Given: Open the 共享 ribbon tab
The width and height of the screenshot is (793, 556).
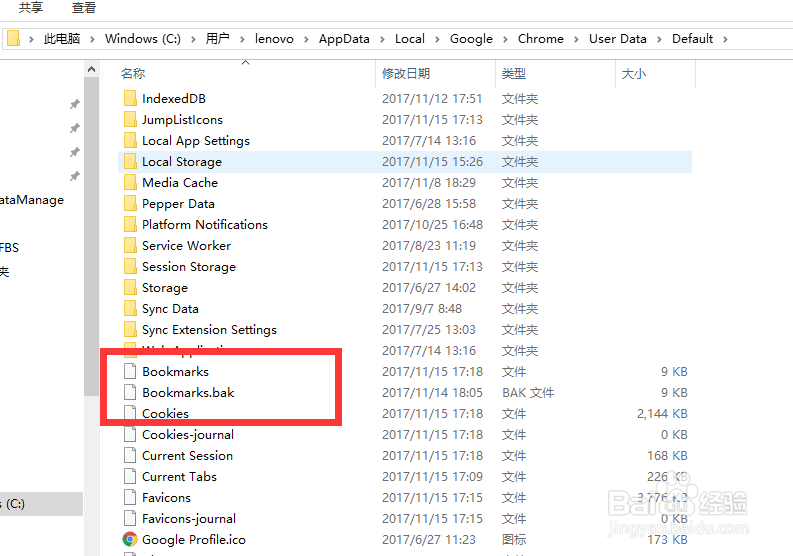Looking at the screenshot, I should (x=31, y=7).
